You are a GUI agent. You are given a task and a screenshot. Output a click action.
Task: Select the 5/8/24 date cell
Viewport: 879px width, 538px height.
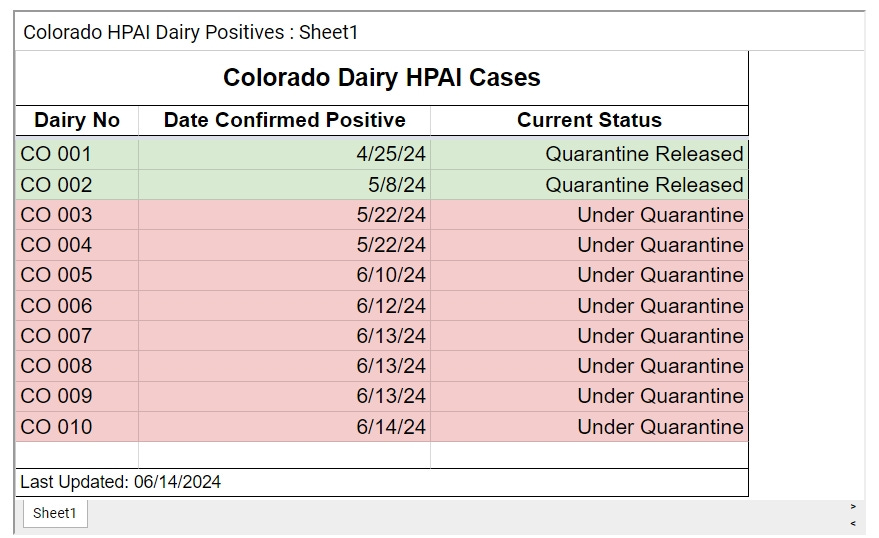click(284, 185)
